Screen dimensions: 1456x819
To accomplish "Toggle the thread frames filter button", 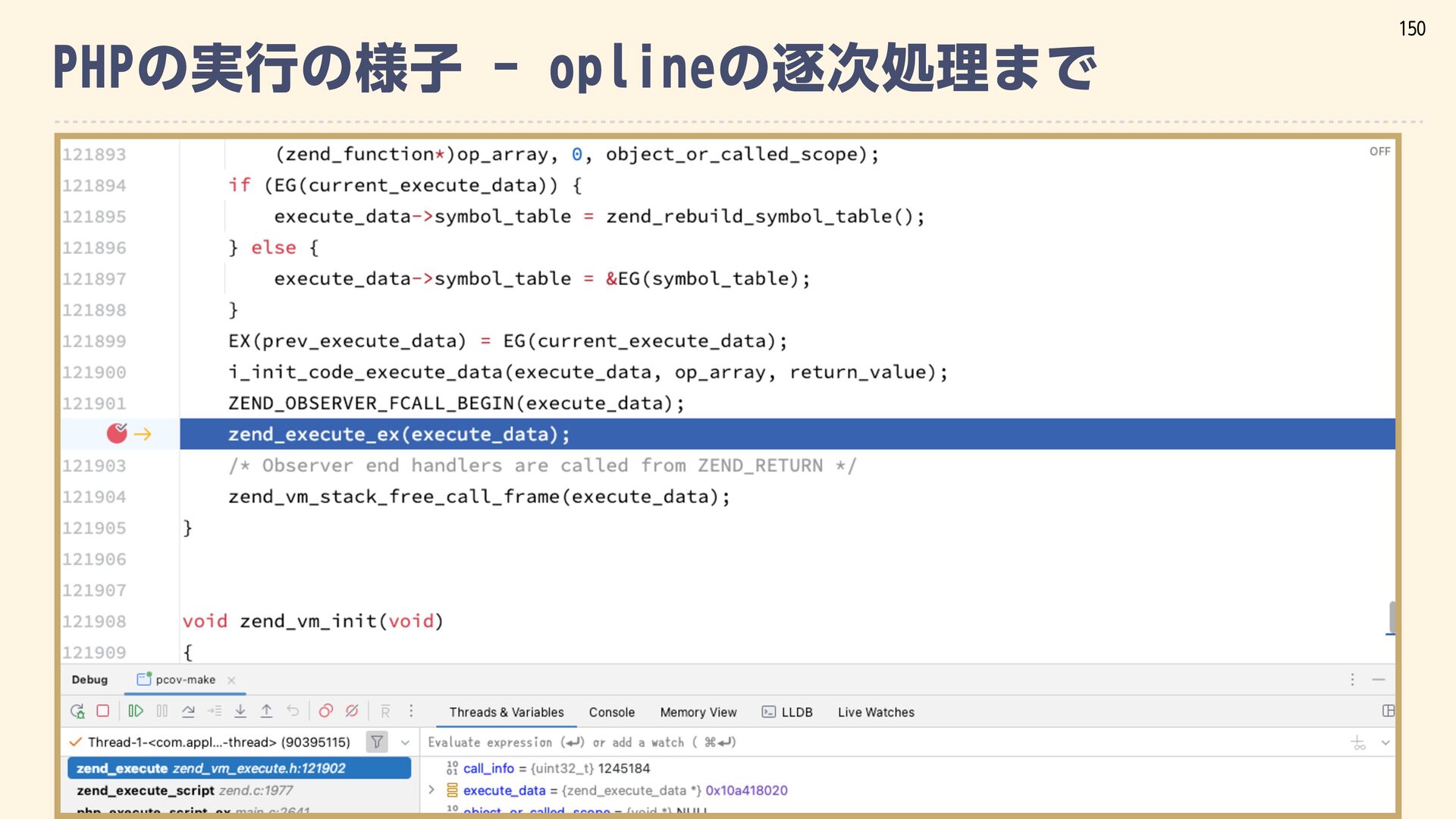I will (x=377, y=742).
